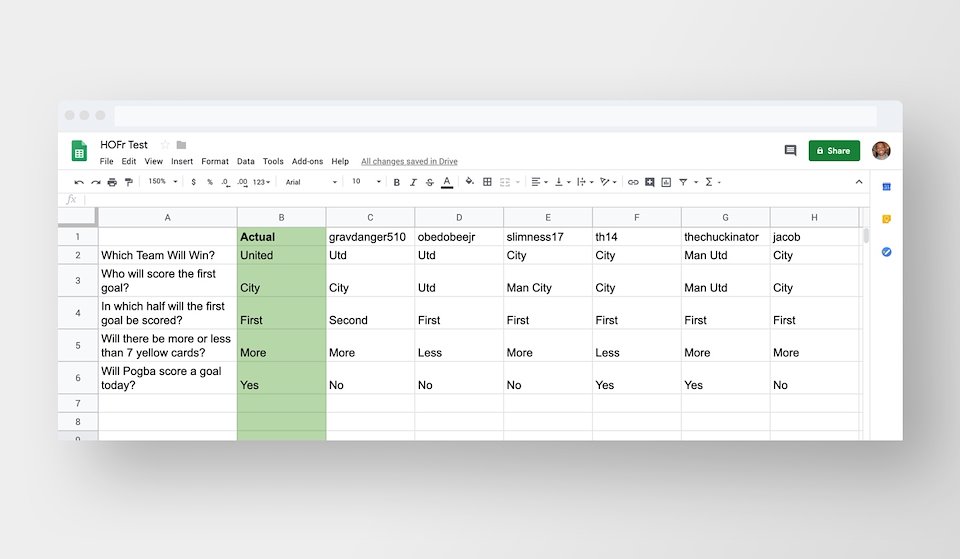The image size is (960, 559).
Task: Click the Insert link icon
Action: pos(633,182)
